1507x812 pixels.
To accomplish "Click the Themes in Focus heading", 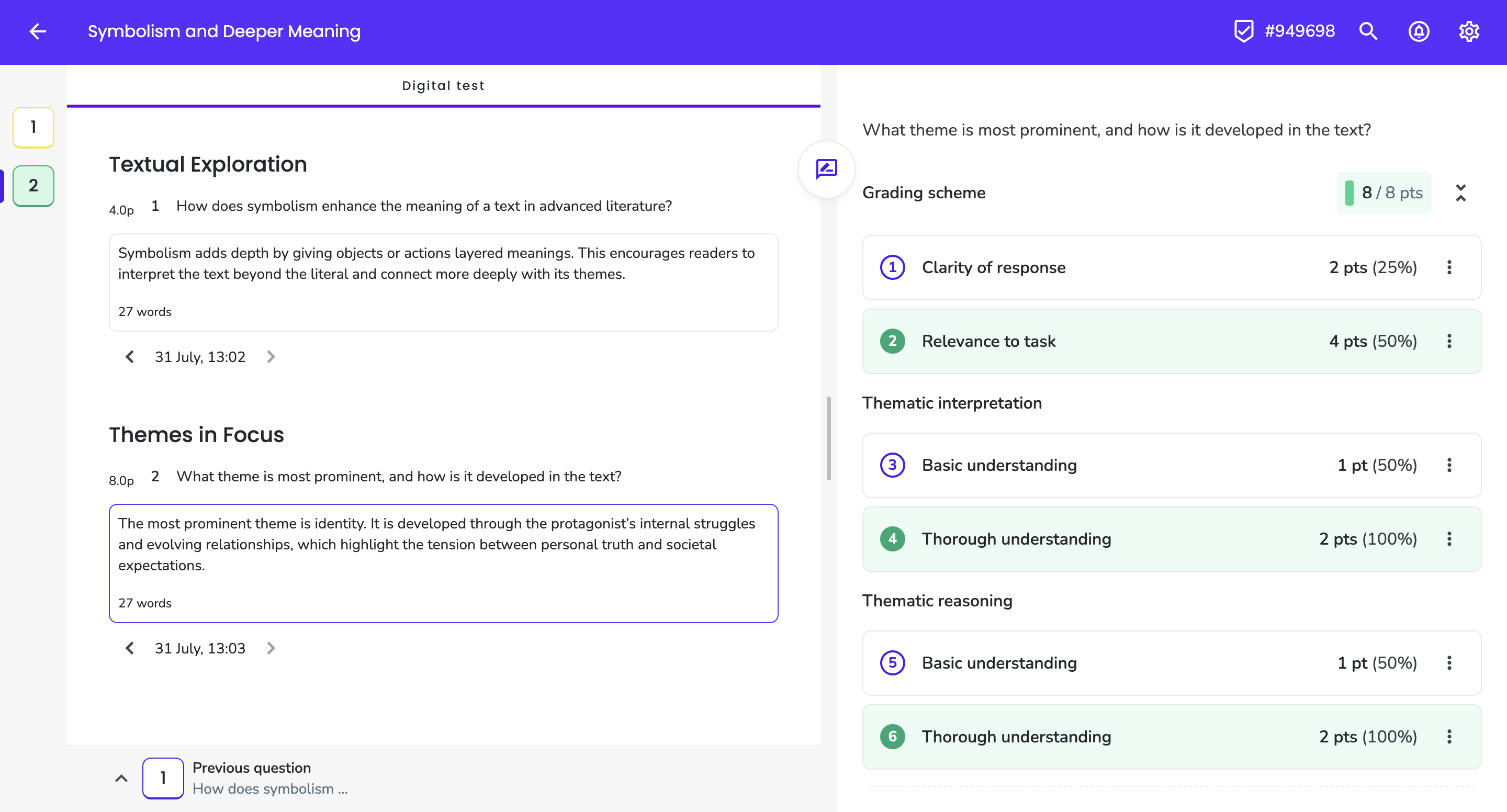I will pos(197,435).
